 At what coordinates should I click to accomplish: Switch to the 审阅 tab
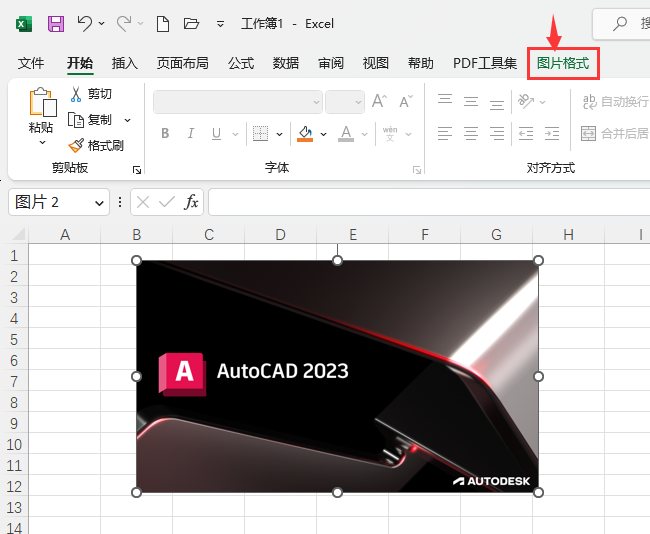click(x=331, y=63)
